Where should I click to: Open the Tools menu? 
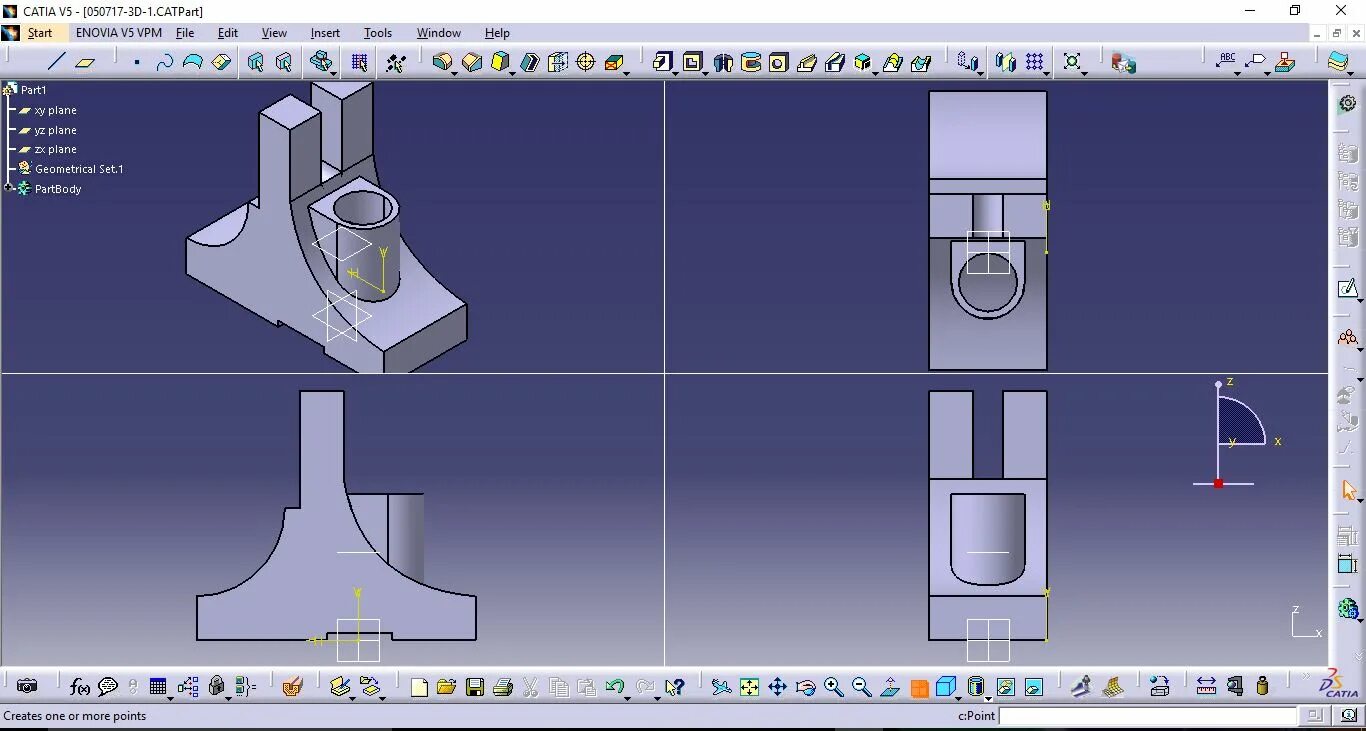(378, 33)
